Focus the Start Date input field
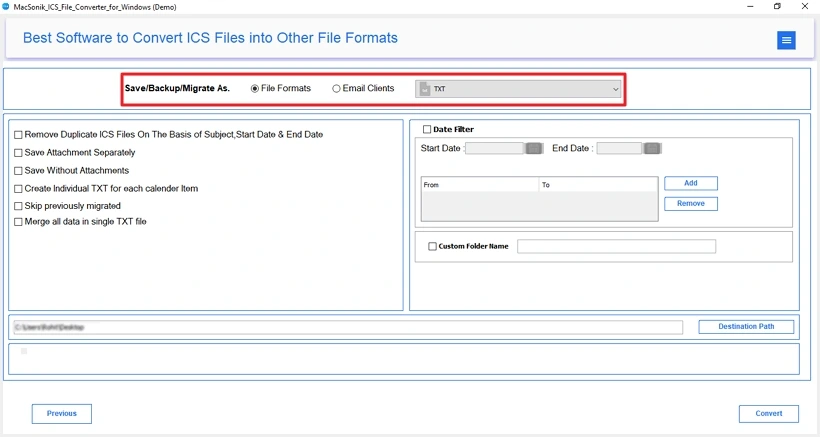The width and height of the screenshot is (820, 437). [x=494, y=148]
